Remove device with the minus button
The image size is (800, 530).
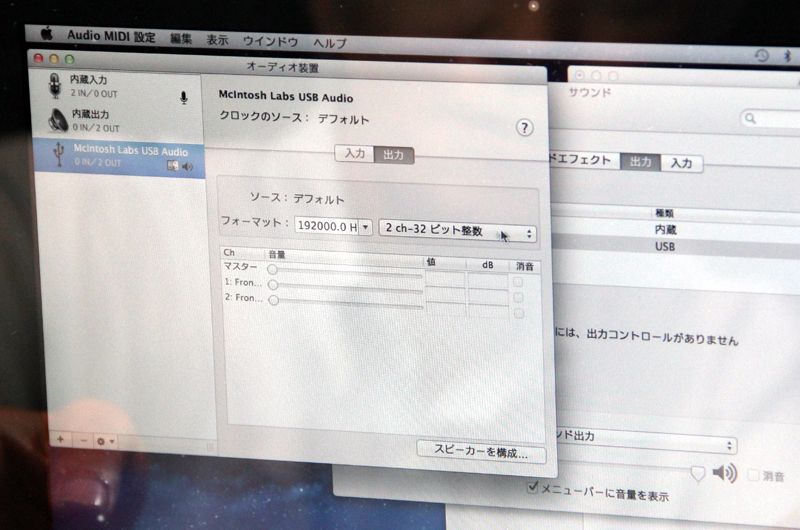point(84,441)
